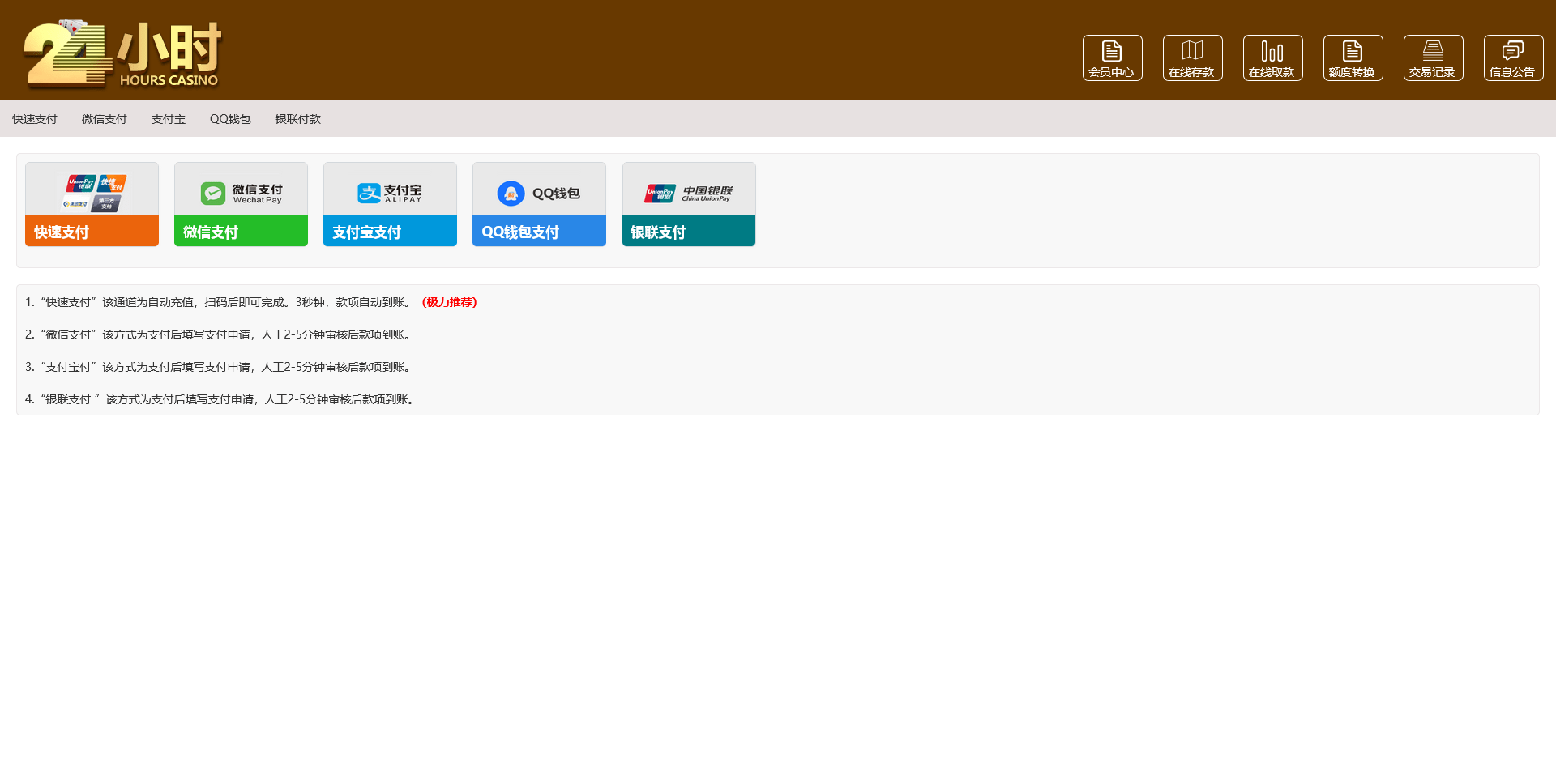Select the 支付宝 nav tab
Viewport: 1556px width, 784px height.
169,119
